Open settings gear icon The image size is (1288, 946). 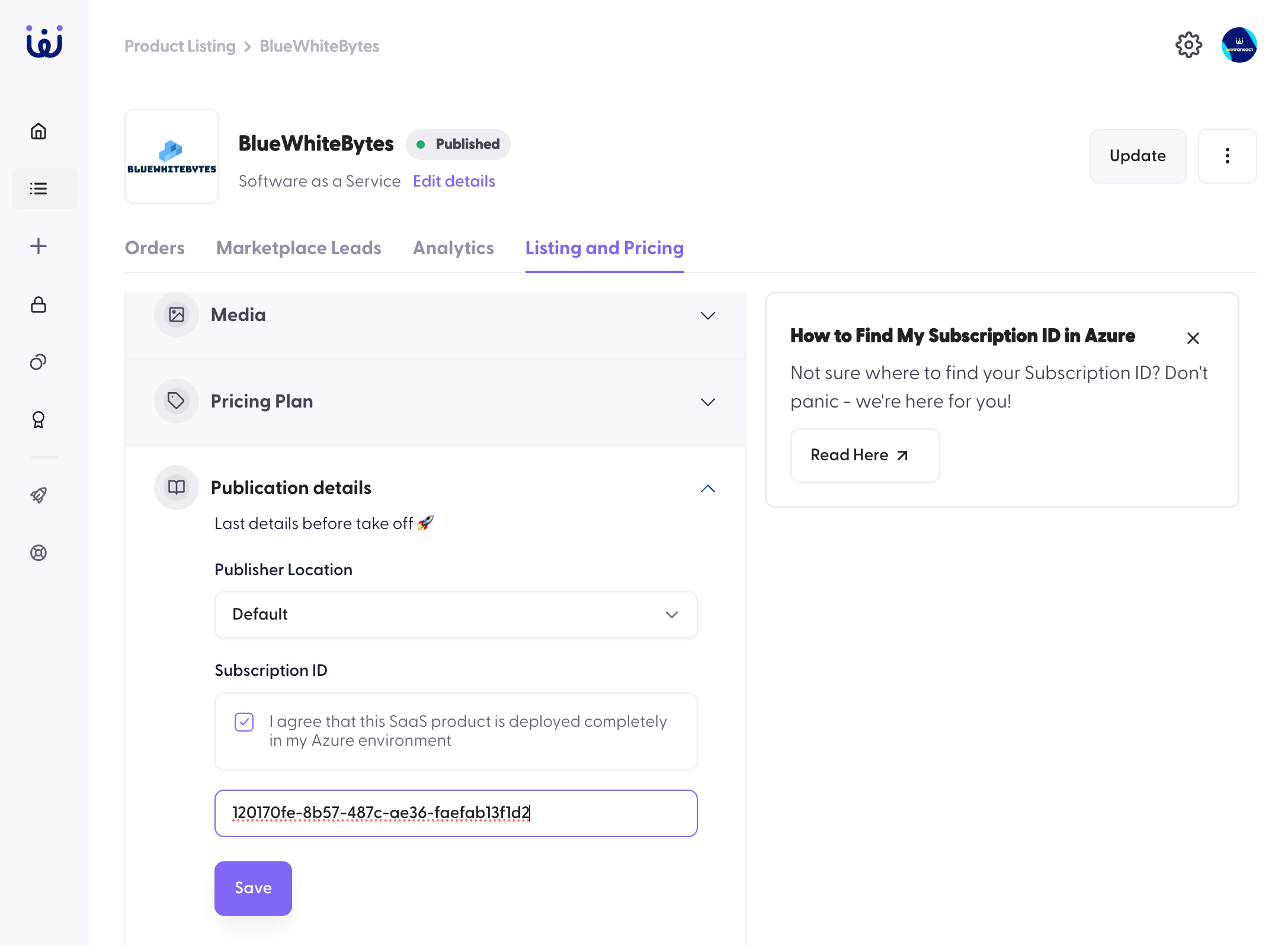[x=1188, y=45]
